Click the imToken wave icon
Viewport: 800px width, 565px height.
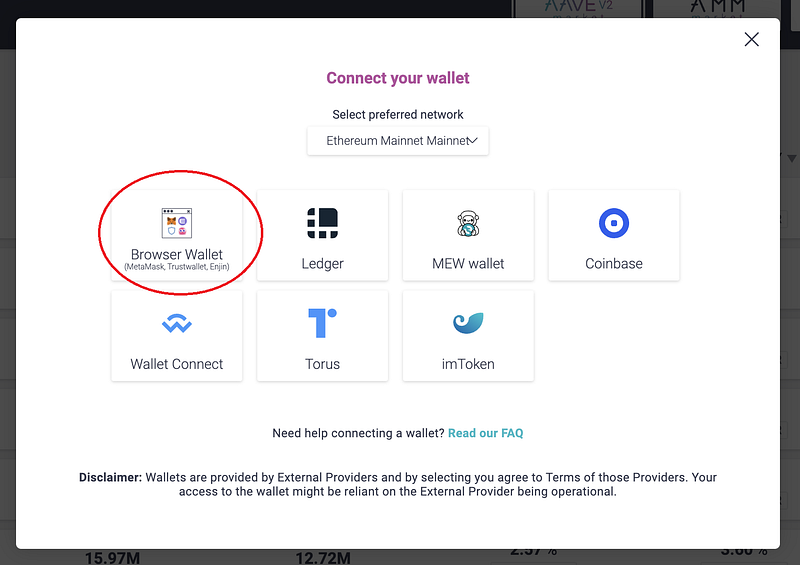click(468, 323)
